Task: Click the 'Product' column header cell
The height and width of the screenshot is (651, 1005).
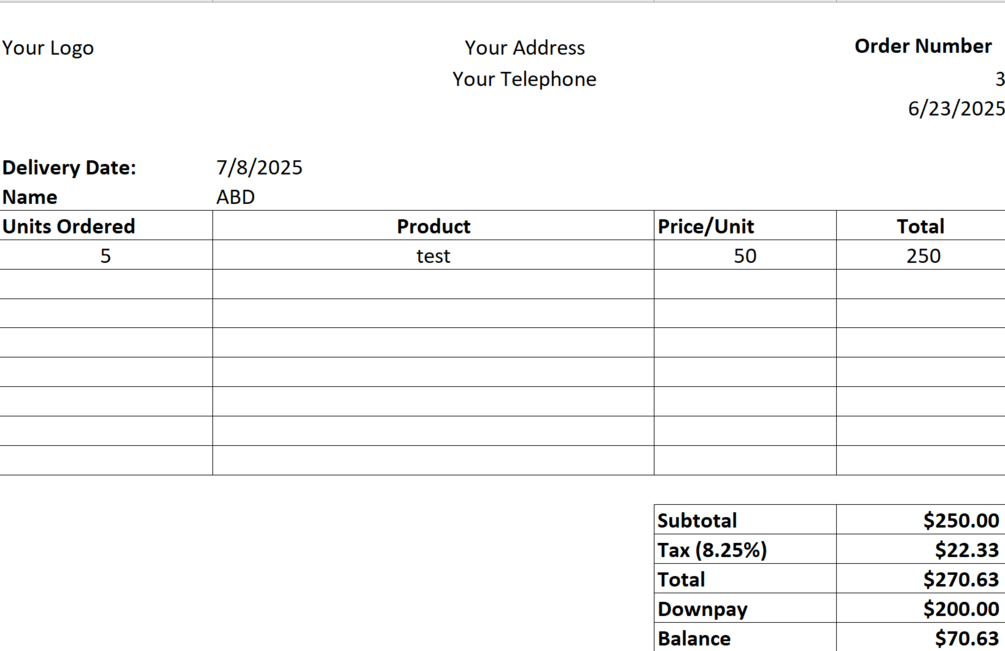Action: pyautogui.click(x=433, y=227)
